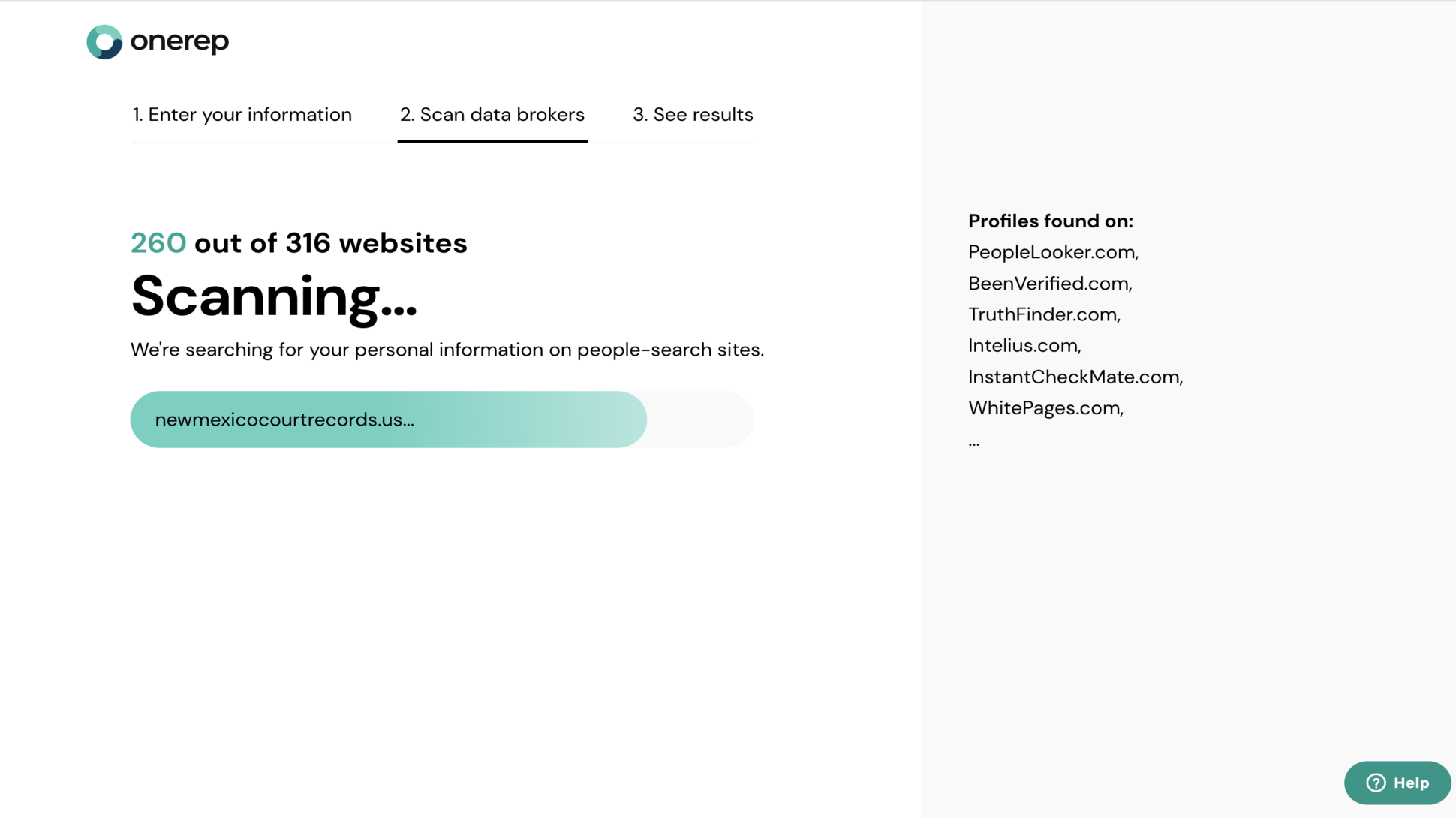This screenshot has width=1456, height=818.
Task: Expand the ellipsis under profiles list
Action: 973,443
